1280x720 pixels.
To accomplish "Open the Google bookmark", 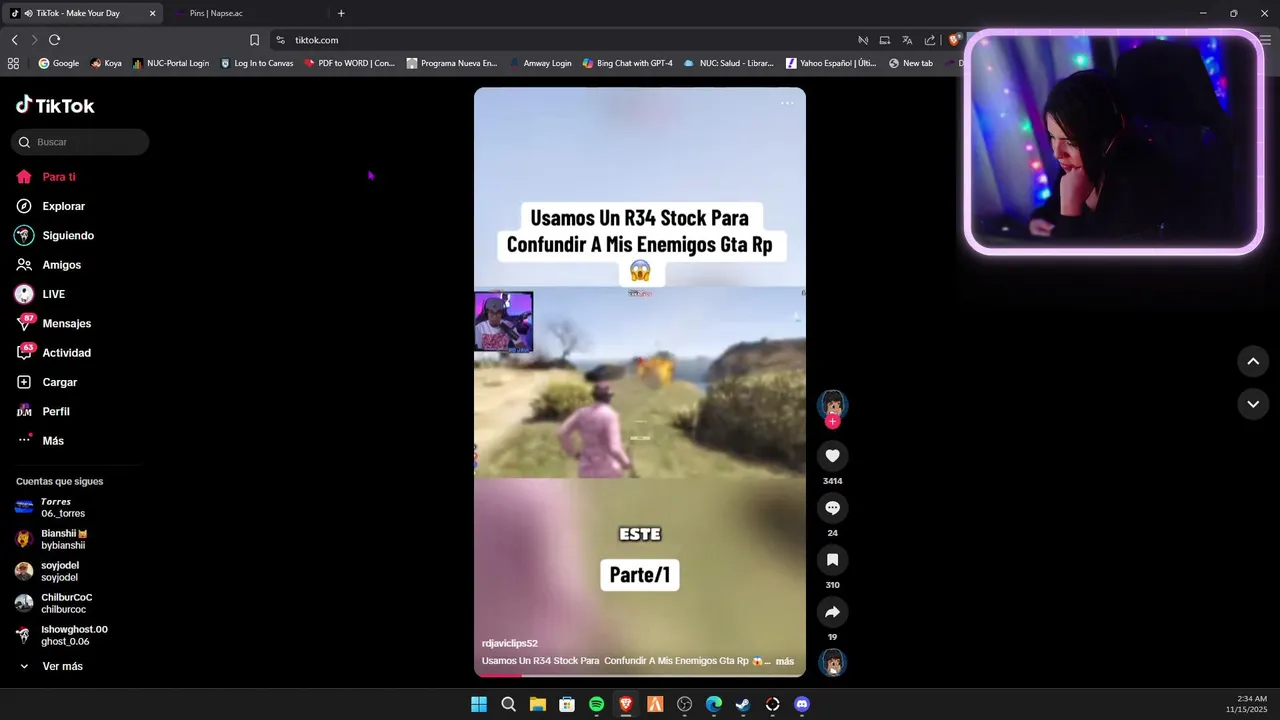I will pos(59,63).
